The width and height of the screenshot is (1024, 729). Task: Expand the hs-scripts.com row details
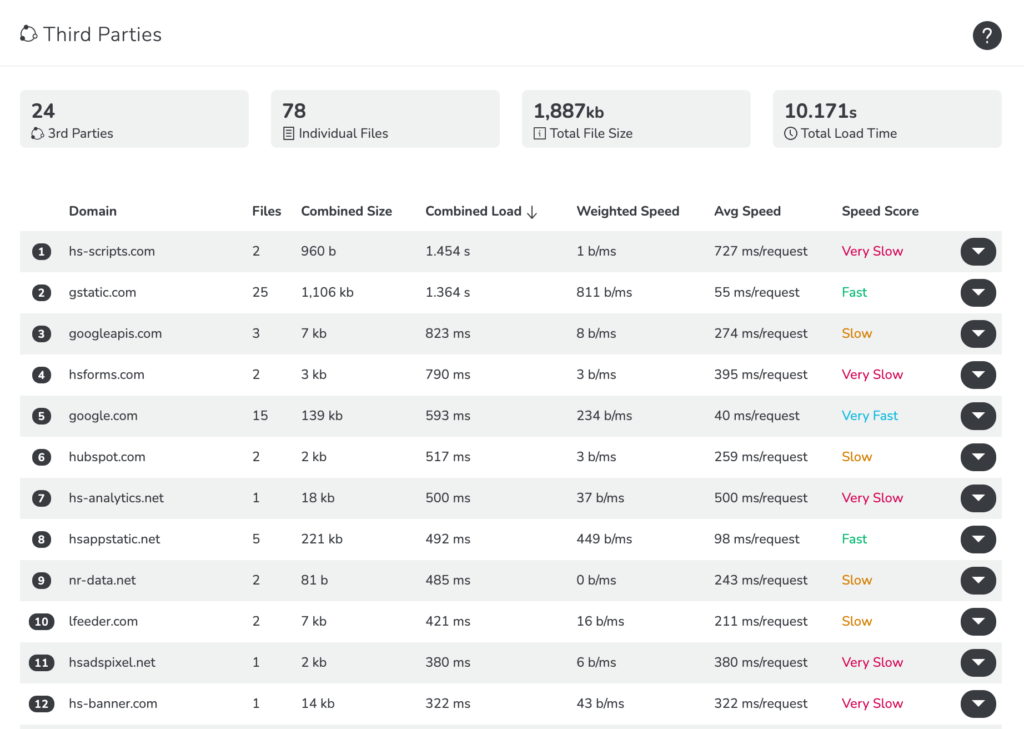[978, 251]
